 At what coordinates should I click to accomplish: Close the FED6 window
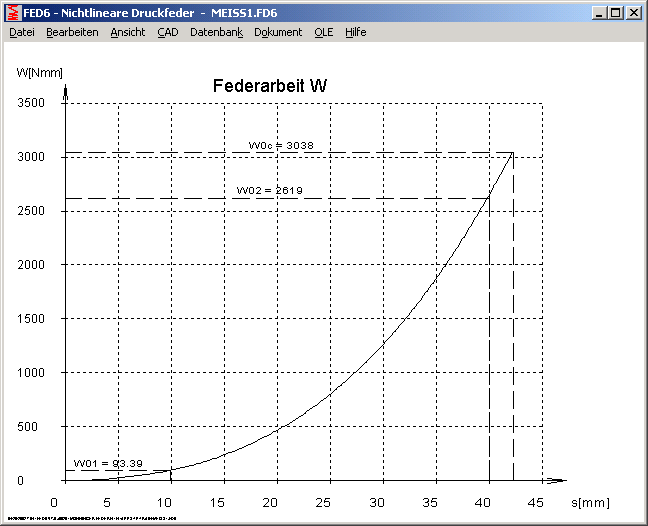coord(634,13)
